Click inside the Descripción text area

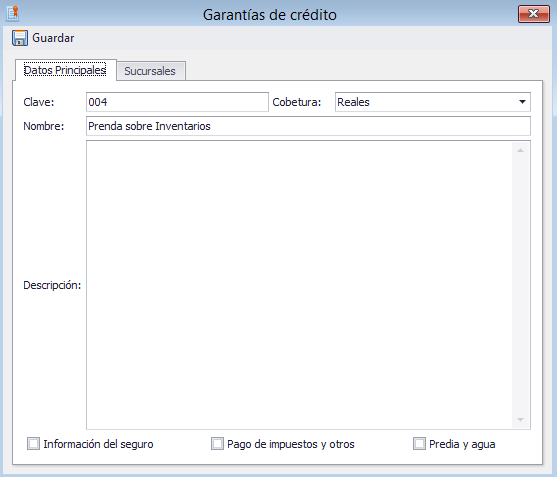pos(299,285)
